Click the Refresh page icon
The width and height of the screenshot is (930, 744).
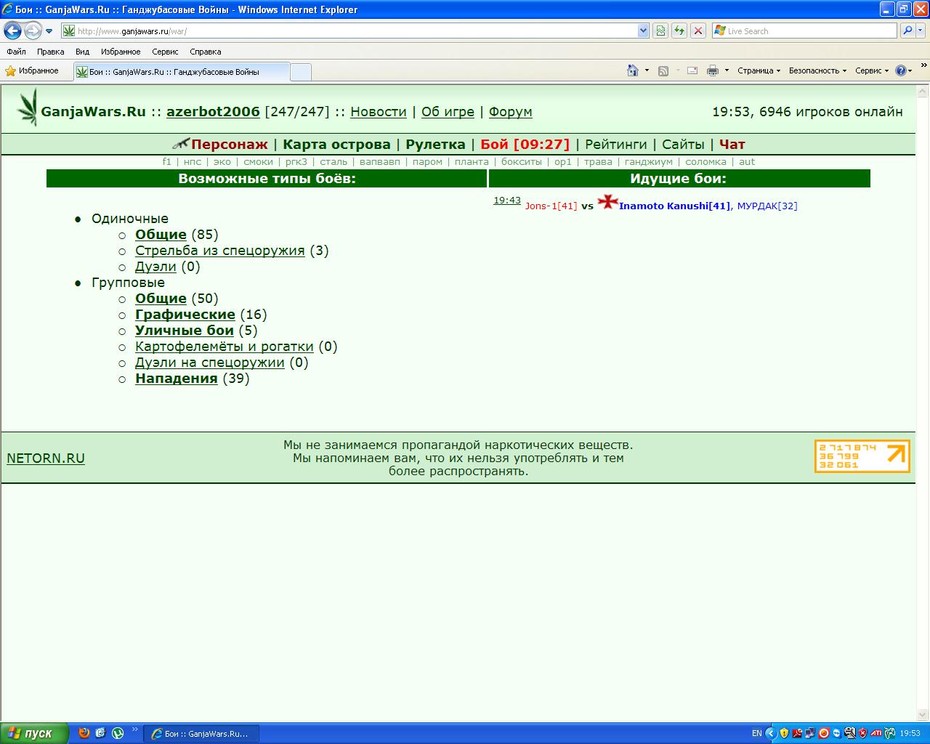point(679,31)
